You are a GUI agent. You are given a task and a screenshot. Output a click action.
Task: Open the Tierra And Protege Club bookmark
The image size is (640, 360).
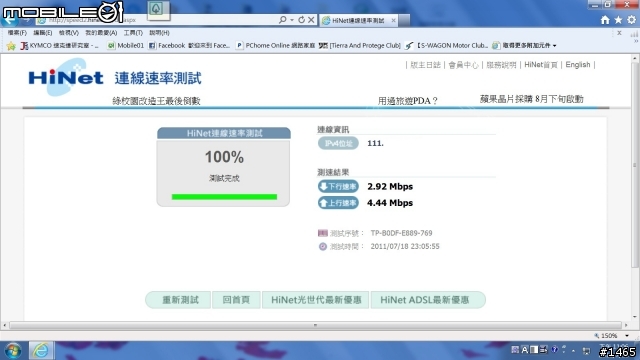(x=360, y=46)
